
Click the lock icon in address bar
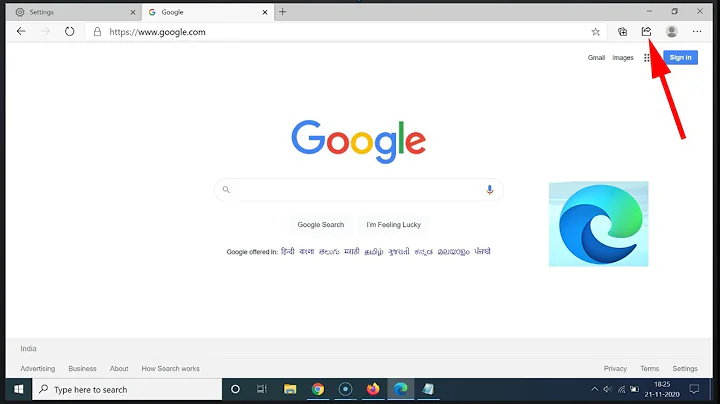click(97, 32)
